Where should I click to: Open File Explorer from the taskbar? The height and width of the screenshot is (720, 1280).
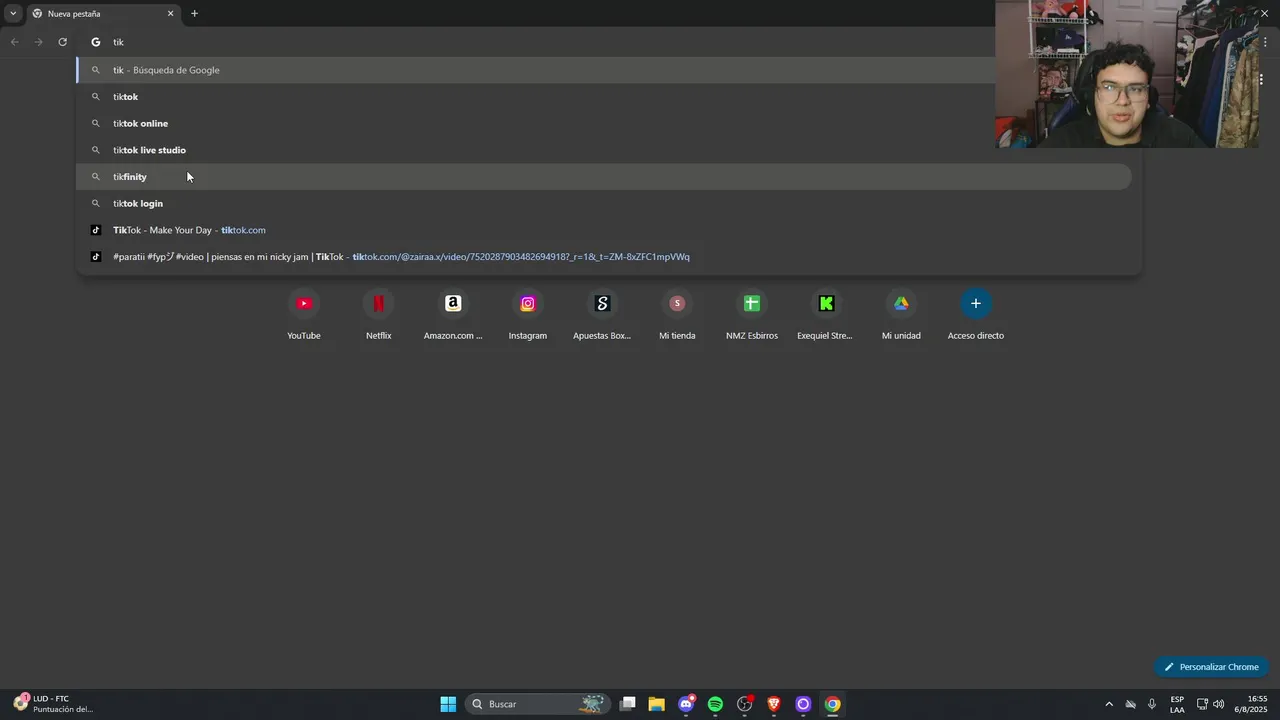click(656, 704)
